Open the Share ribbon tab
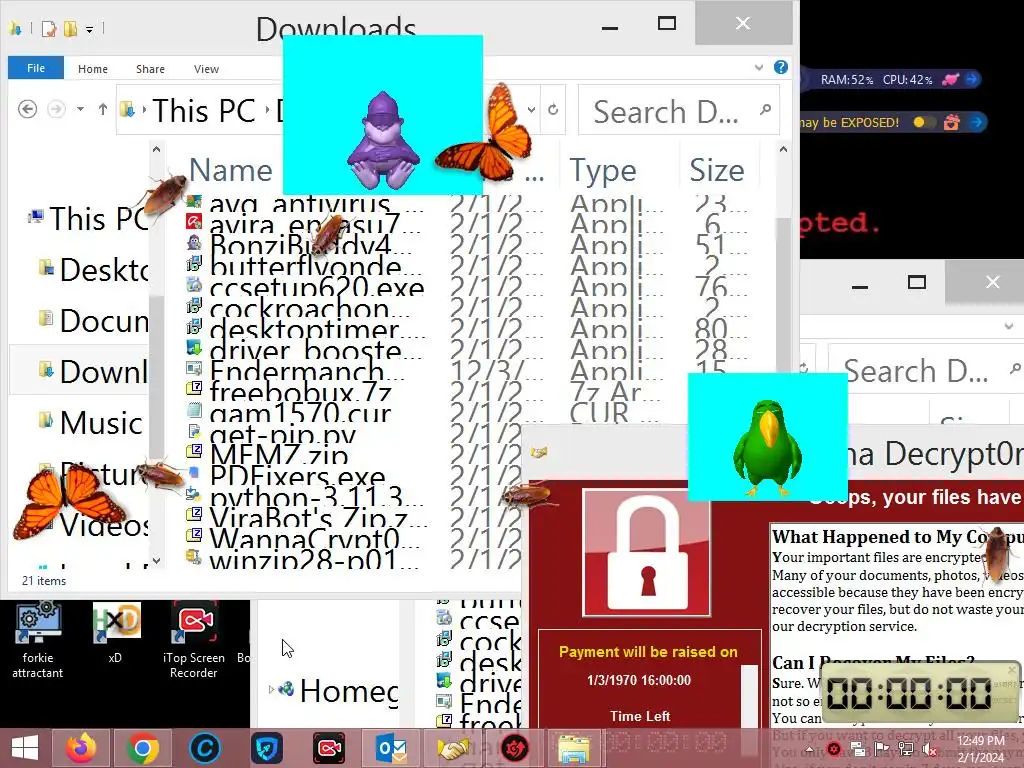 (150, 69)
